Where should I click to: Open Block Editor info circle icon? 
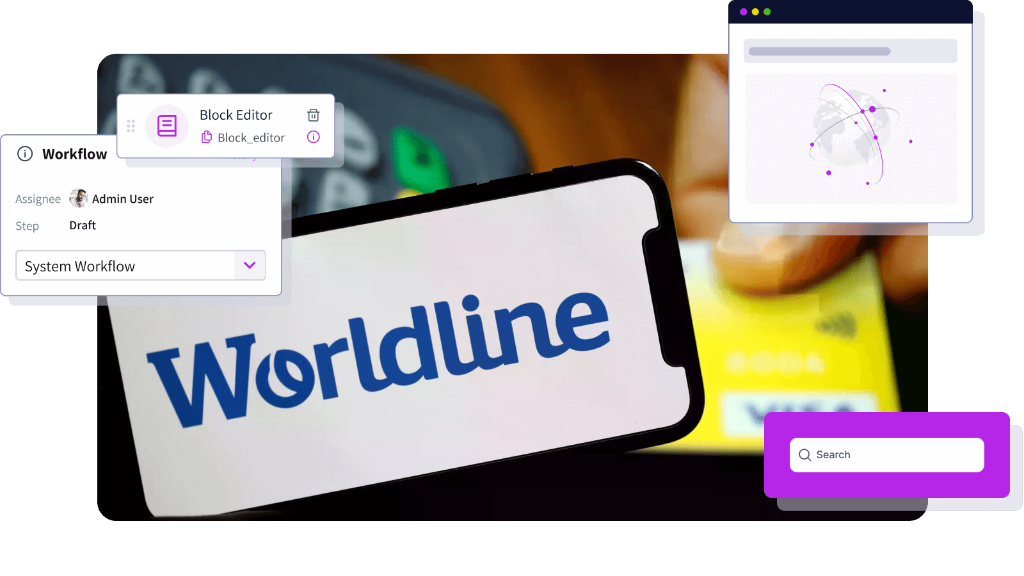[313, 137]
